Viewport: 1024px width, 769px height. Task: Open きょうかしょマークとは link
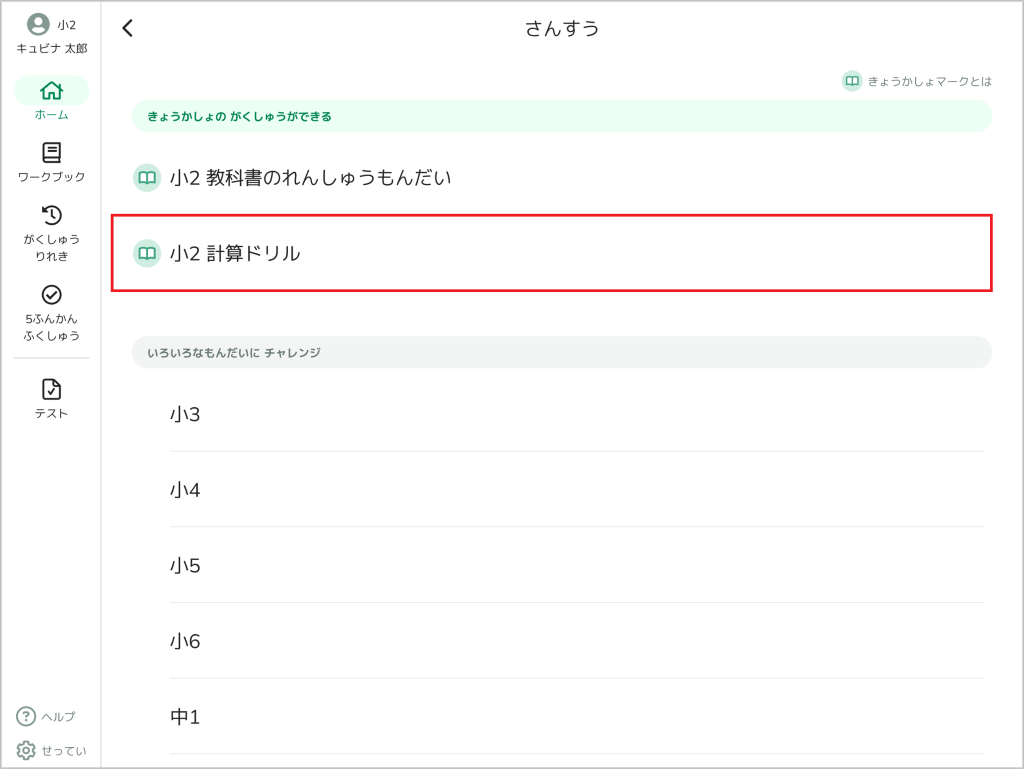[929, 82]
